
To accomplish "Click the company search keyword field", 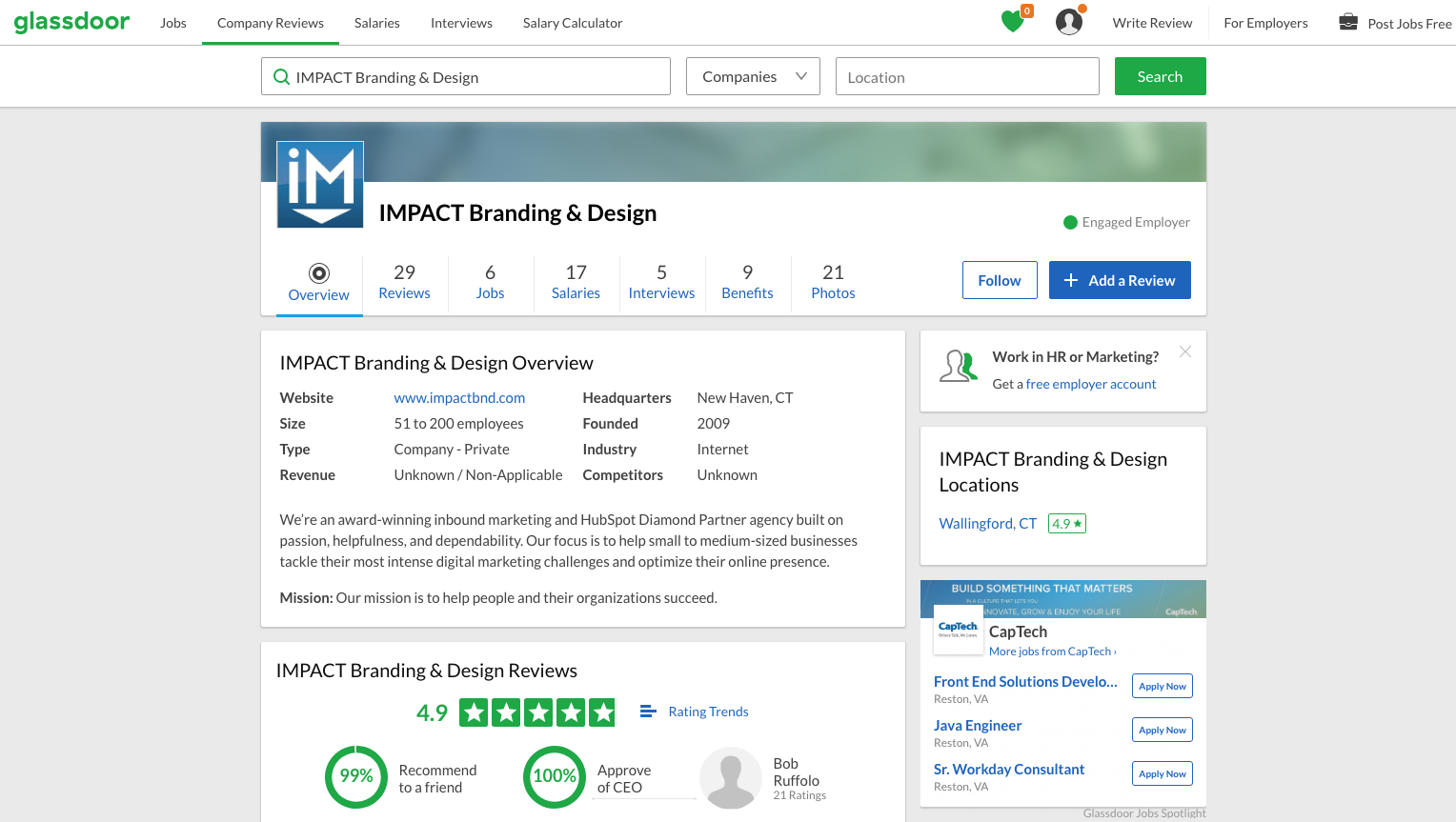I will (x=466, y=76).
